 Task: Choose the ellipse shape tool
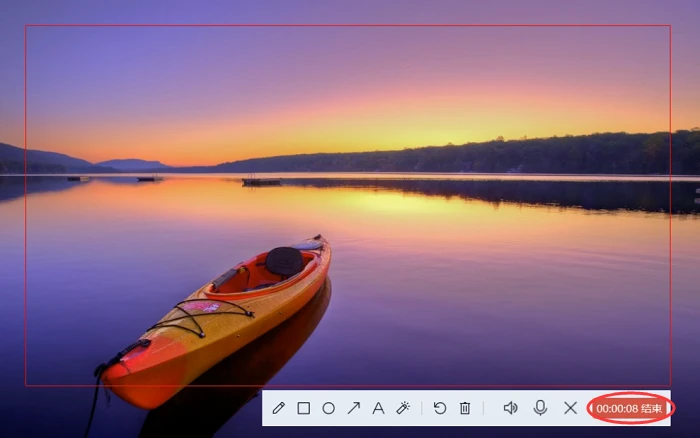329,408
